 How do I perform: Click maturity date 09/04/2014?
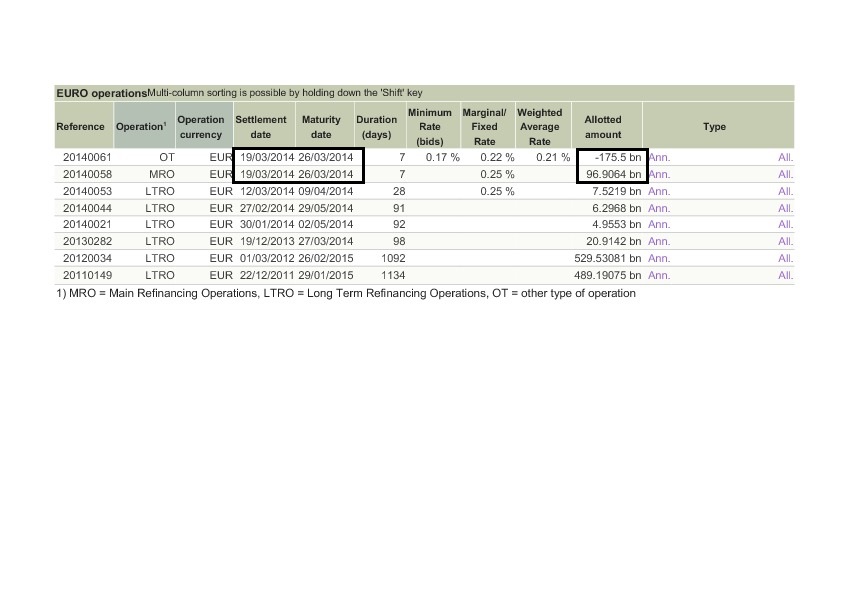pos(326,191)
